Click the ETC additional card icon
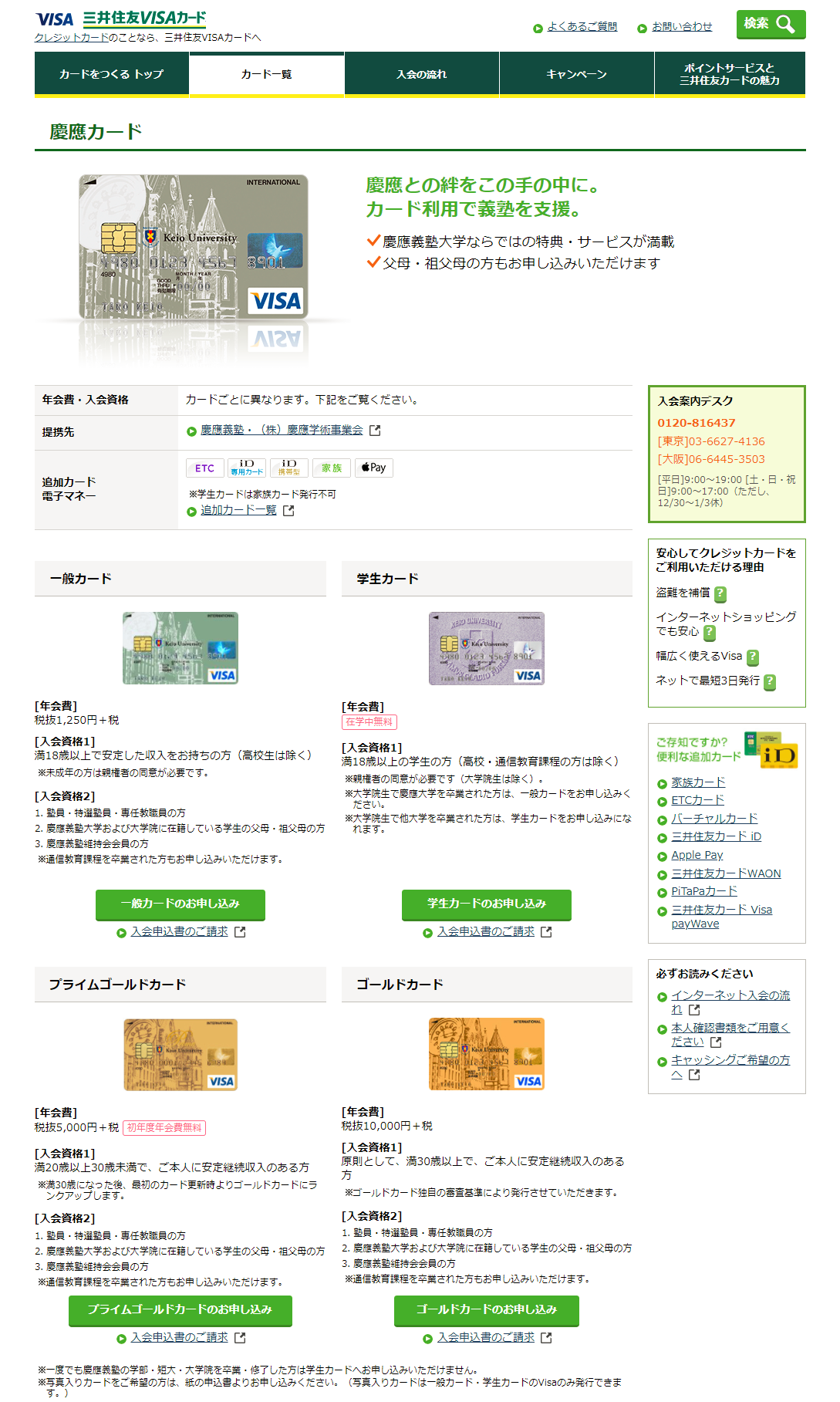Image resolution: width=840 pixels, height=1402 pixels. (205, 468)
